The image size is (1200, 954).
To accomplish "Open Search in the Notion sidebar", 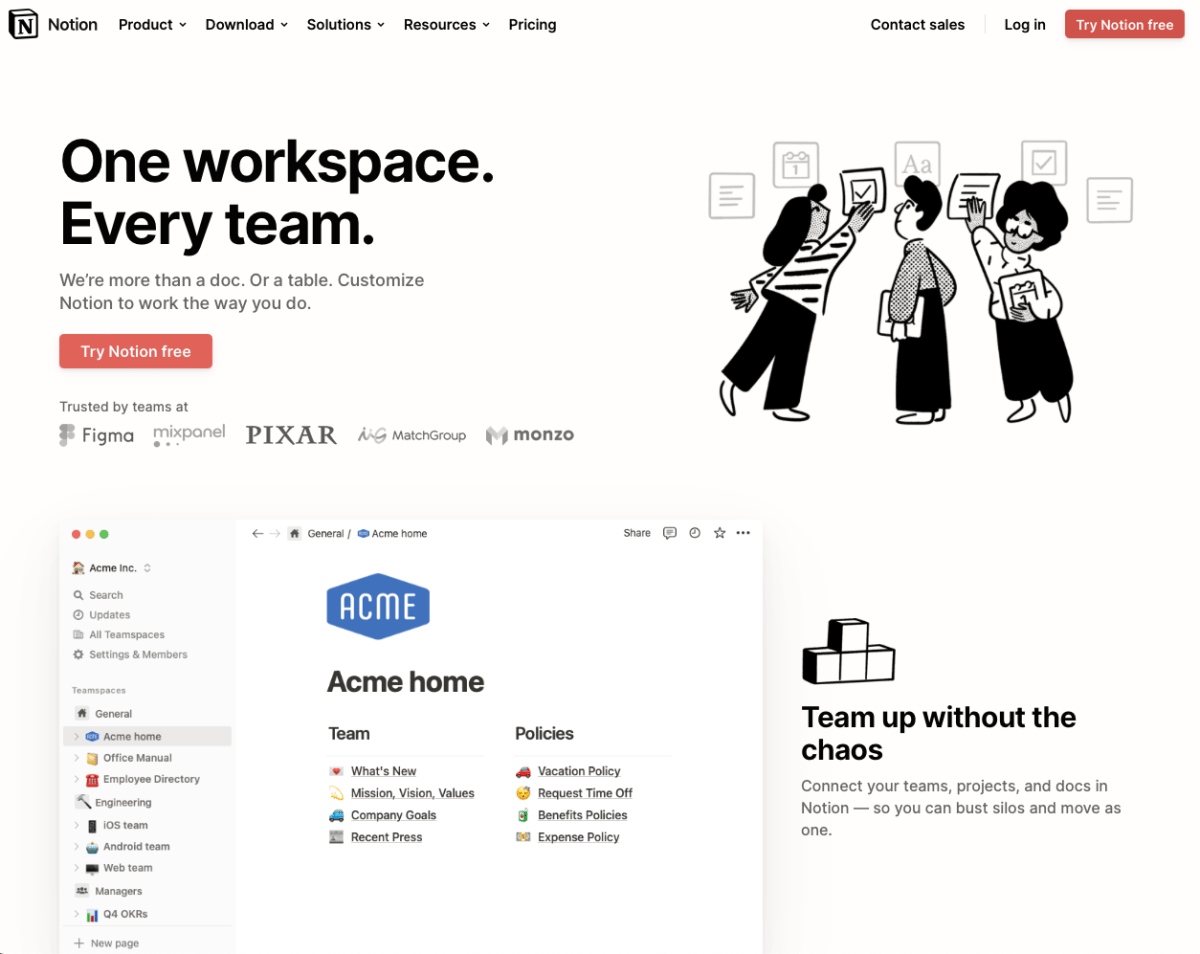I will [x=104, y=594].
